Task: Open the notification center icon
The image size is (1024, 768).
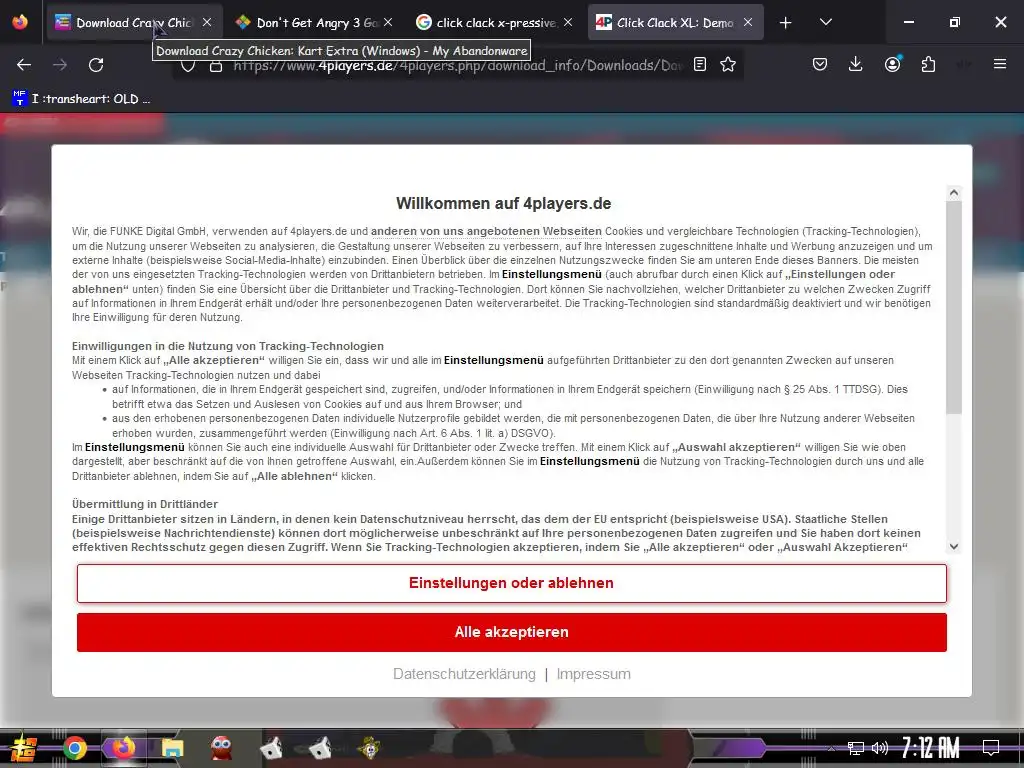Action: (x=991, y=748)
